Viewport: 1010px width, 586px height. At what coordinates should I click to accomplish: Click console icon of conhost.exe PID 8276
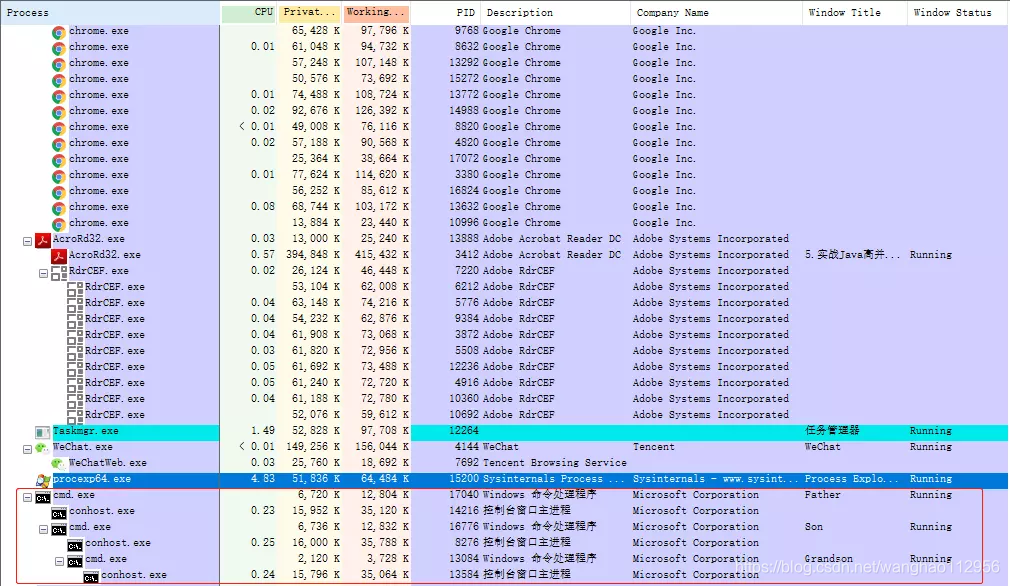[x=75, y=545]
